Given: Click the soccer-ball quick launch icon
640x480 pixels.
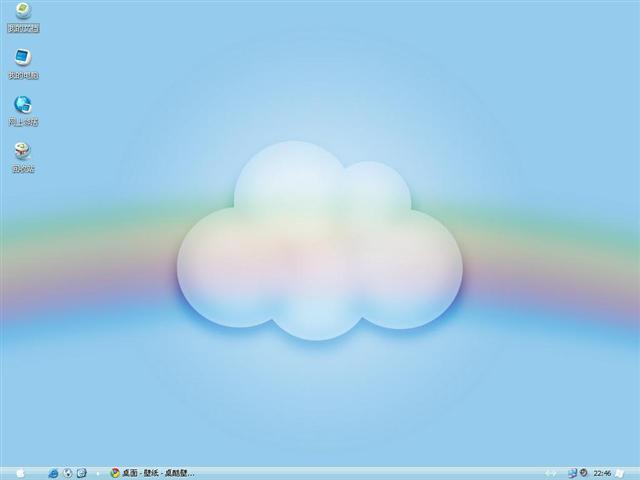Looking at the screenshot, I should click(68, 473).
